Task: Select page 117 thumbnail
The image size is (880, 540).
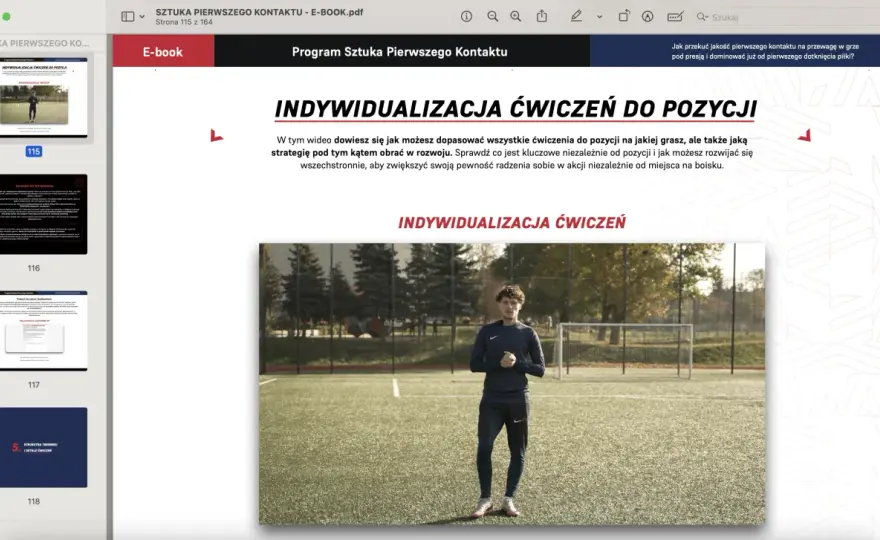Action: pos(44,331)
